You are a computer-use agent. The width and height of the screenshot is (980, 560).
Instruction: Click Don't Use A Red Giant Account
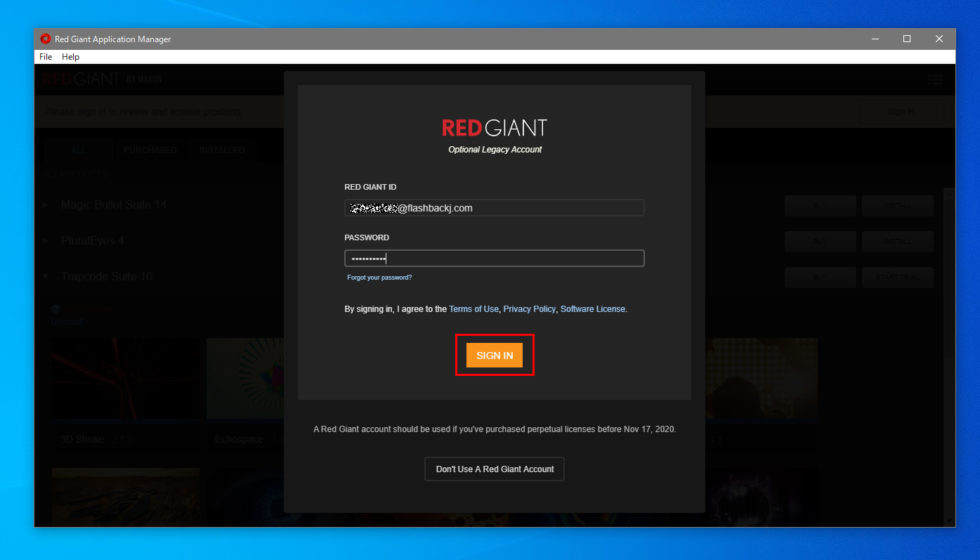[x=494, y=469]
